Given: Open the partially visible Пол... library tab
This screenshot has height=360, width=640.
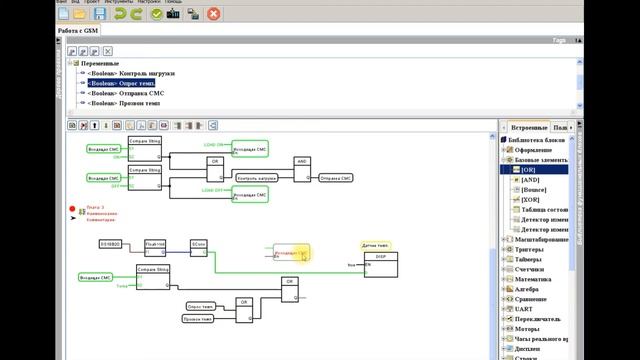Looking at the screenshot, I should [560, 127].
